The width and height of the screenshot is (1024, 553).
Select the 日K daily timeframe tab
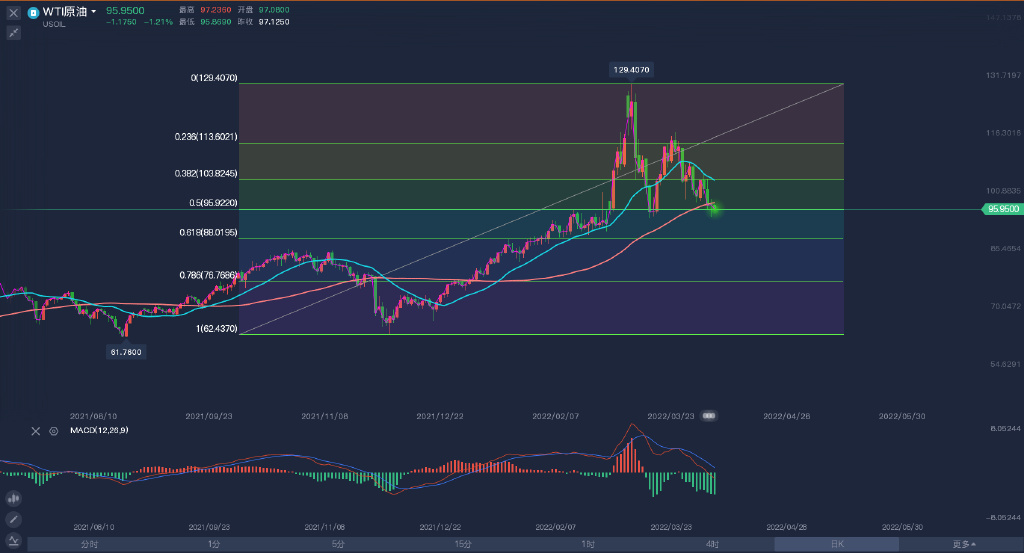[837, 544]
